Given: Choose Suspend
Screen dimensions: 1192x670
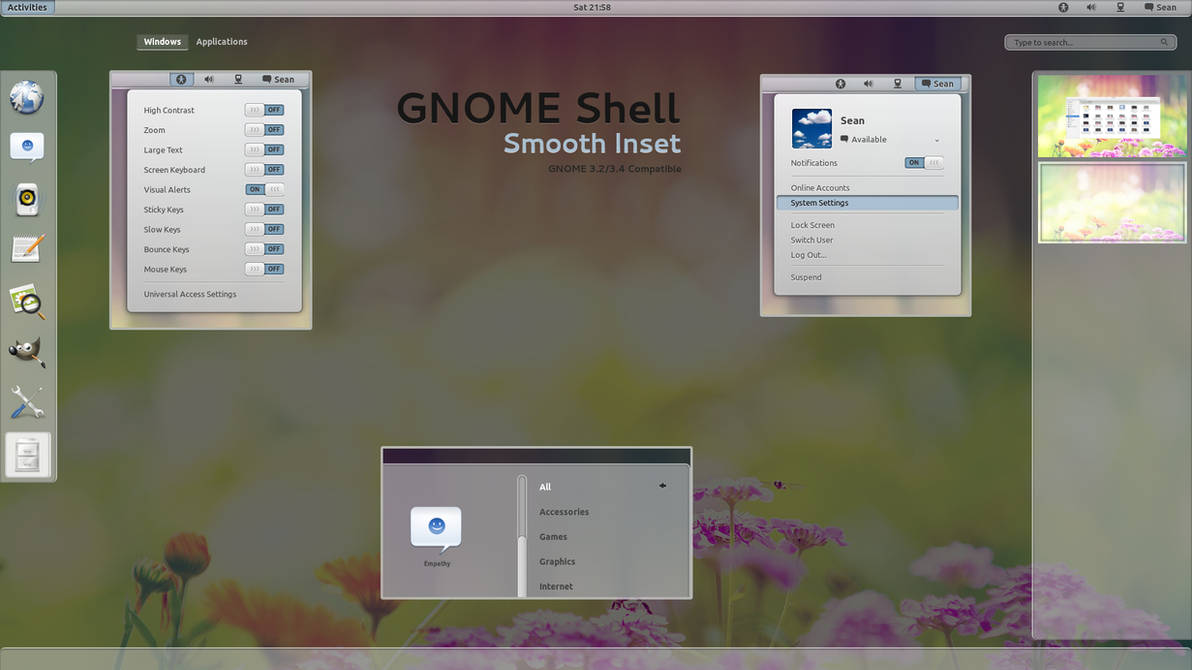Looking at the screenshot, I should click(806, 278).
